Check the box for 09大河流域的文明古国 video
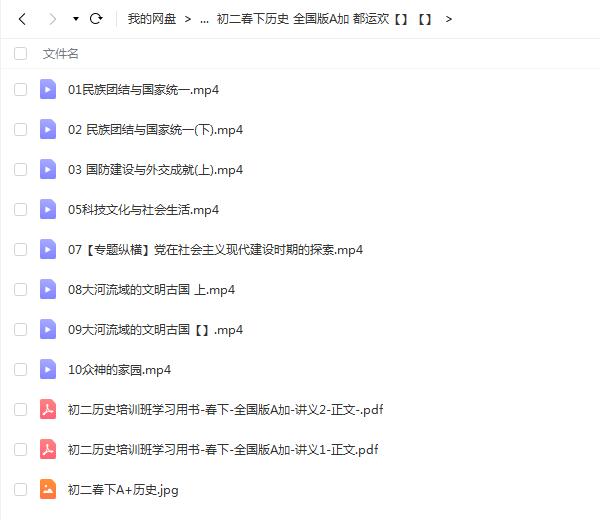Screen dimensions: 600x520 [20, 329]
